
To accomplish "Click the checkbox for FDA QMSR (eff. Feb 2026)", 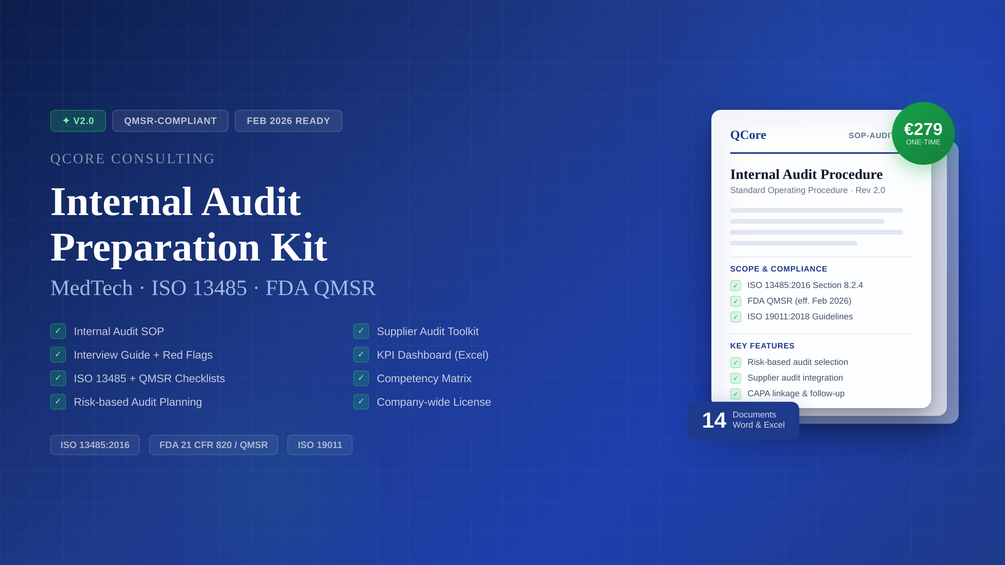I will (x=736, y=301).
